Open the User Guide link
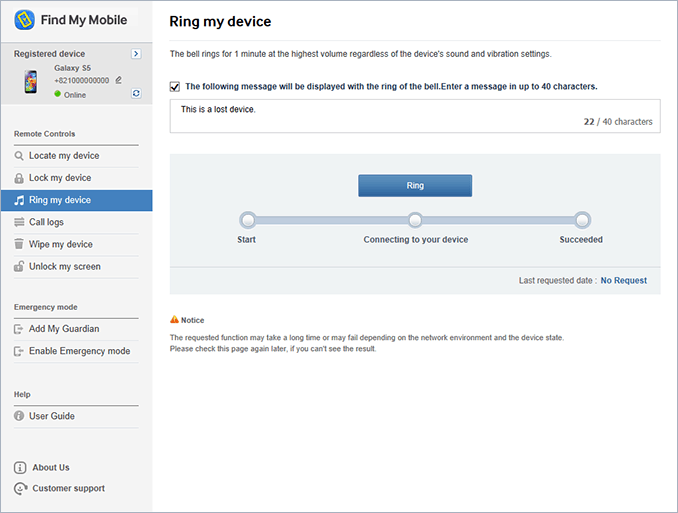This screenshot has height=513, width=678. [x=52, y=416]
